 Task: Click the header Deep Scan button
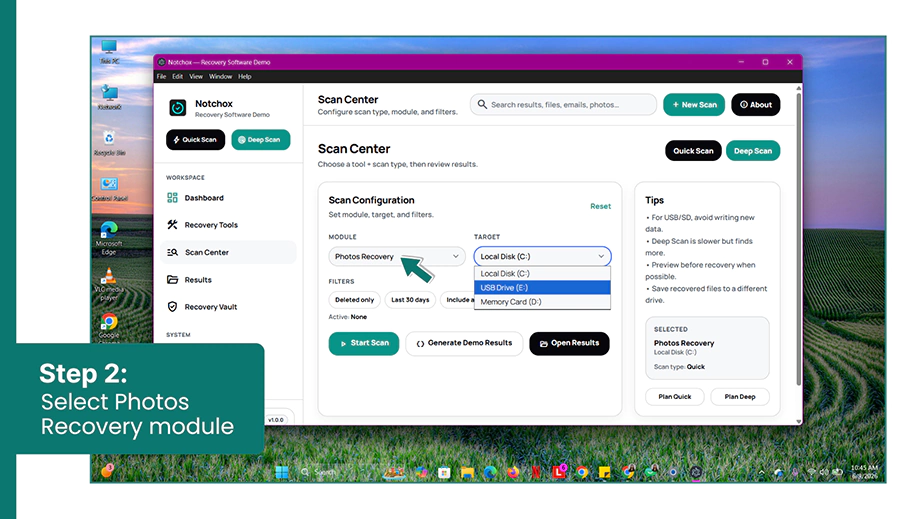tap(753, 151)
